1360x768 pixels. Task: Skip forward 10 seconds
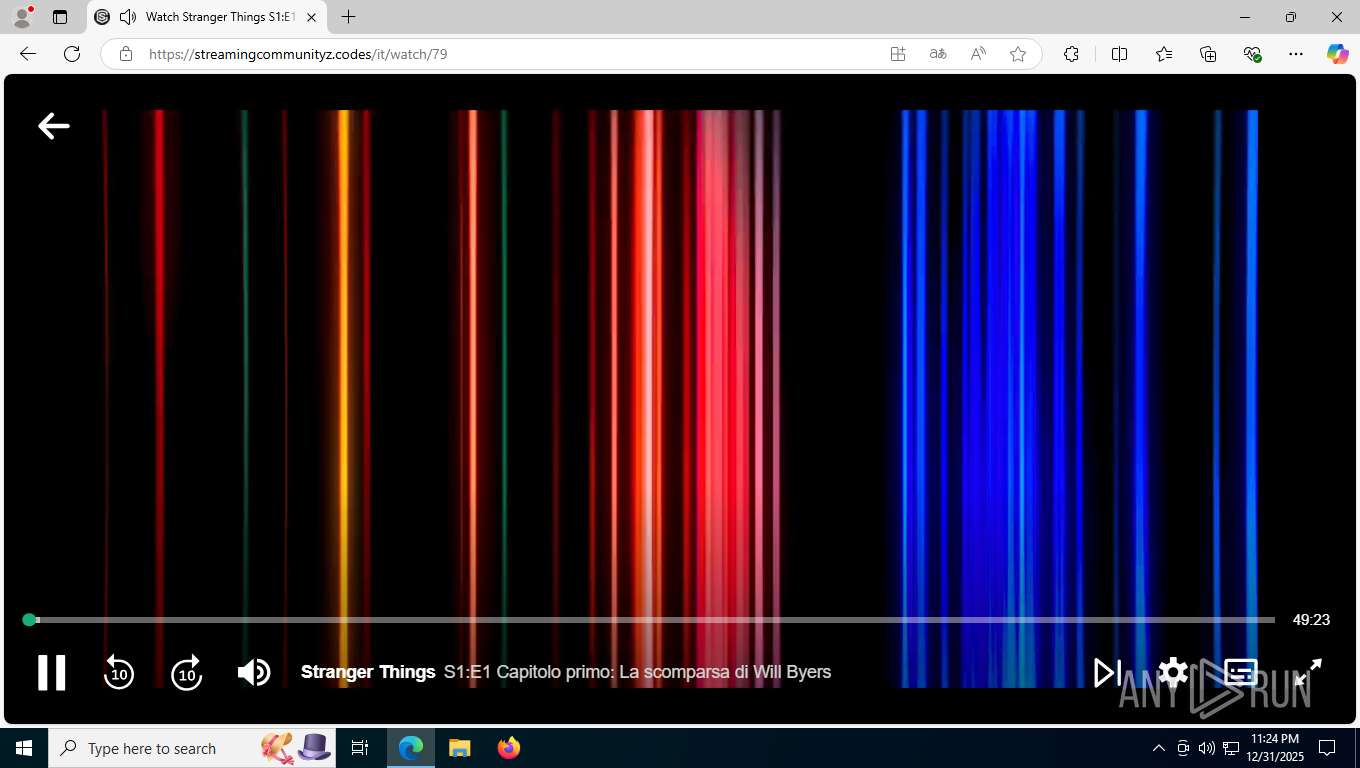coord(187,672)
